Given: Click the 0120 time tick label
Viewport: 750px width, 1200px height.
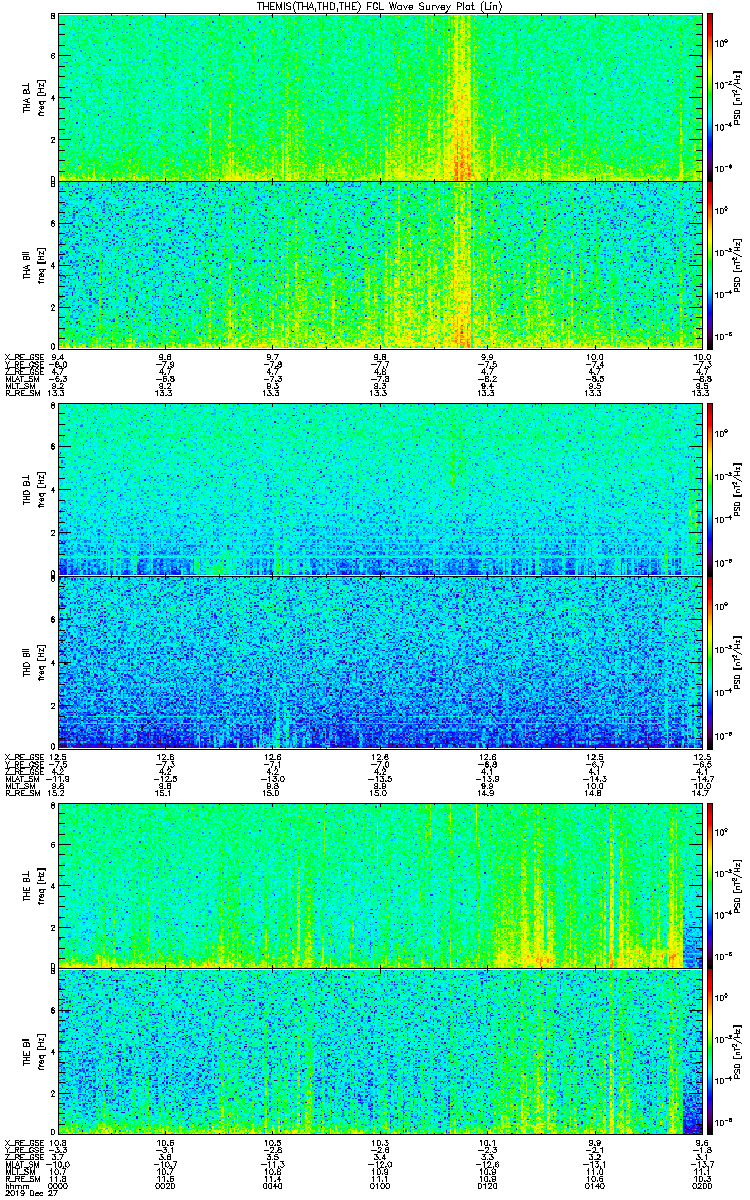Looking at the screenshot, I should (x=487, y=1186).
